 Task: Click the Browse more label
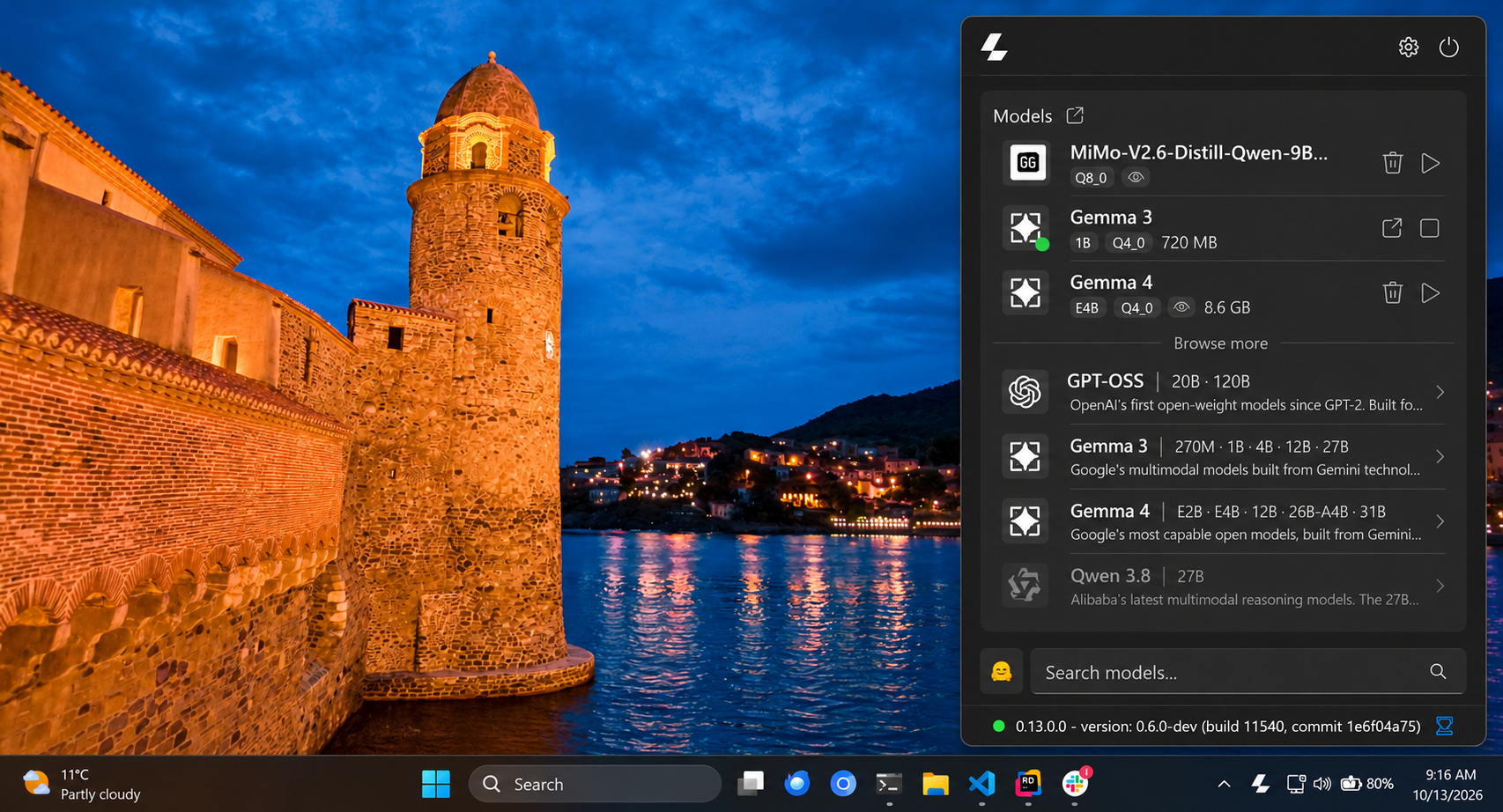tap(1220, 343)
